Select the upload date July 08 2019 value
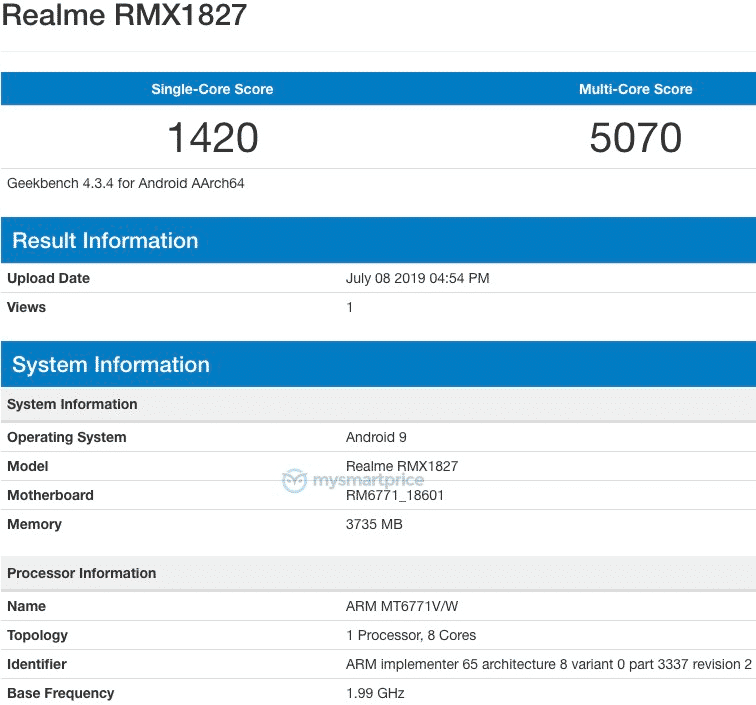 pyautogui.click(x=417, y=278)
